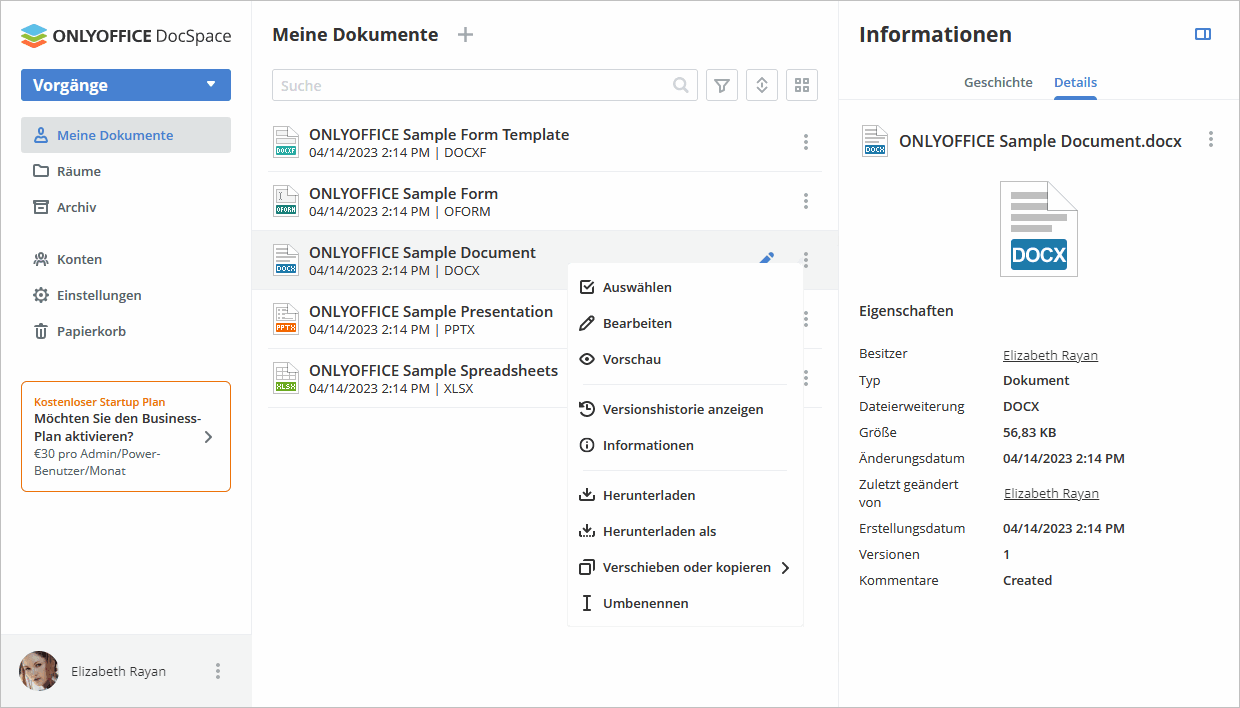Viewport: 1240px width, 708px height.
Task: Choose Bearbeiten from the context menu
Action: pos(685,323)
